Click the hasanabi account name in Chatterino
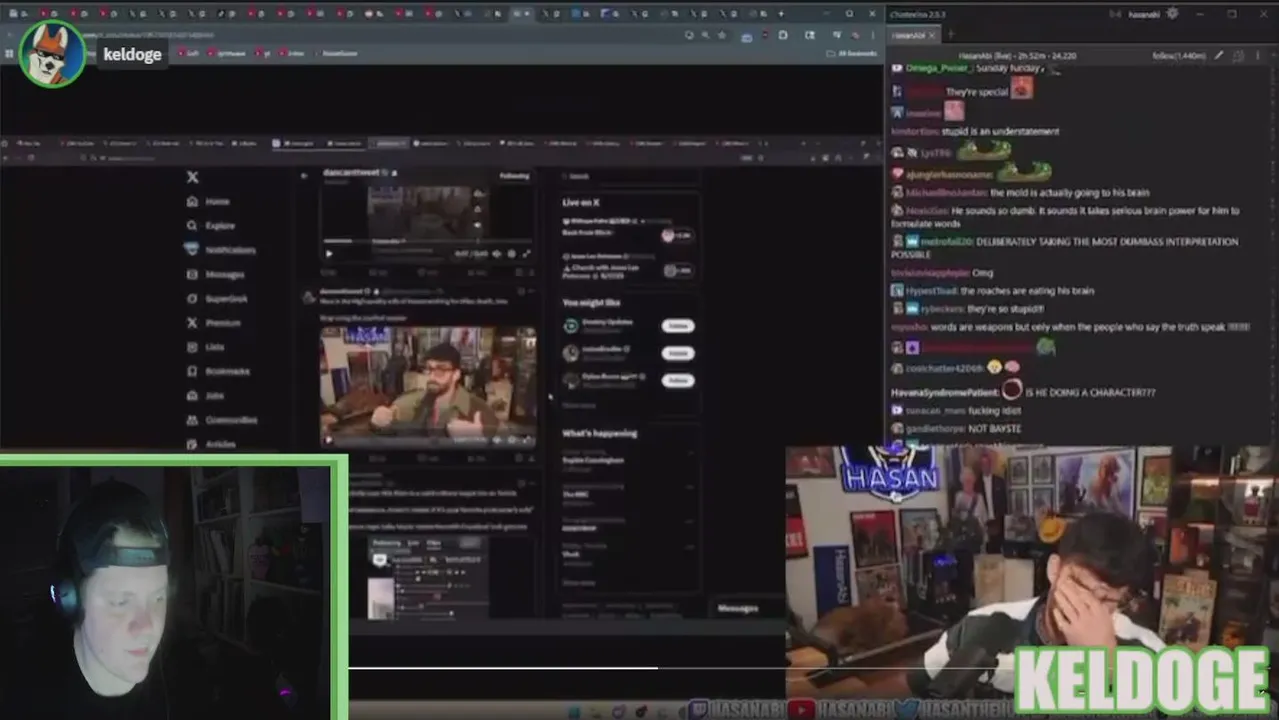Image resolution: width=1279 pixels, height=720 pixels. (1143, 15)
